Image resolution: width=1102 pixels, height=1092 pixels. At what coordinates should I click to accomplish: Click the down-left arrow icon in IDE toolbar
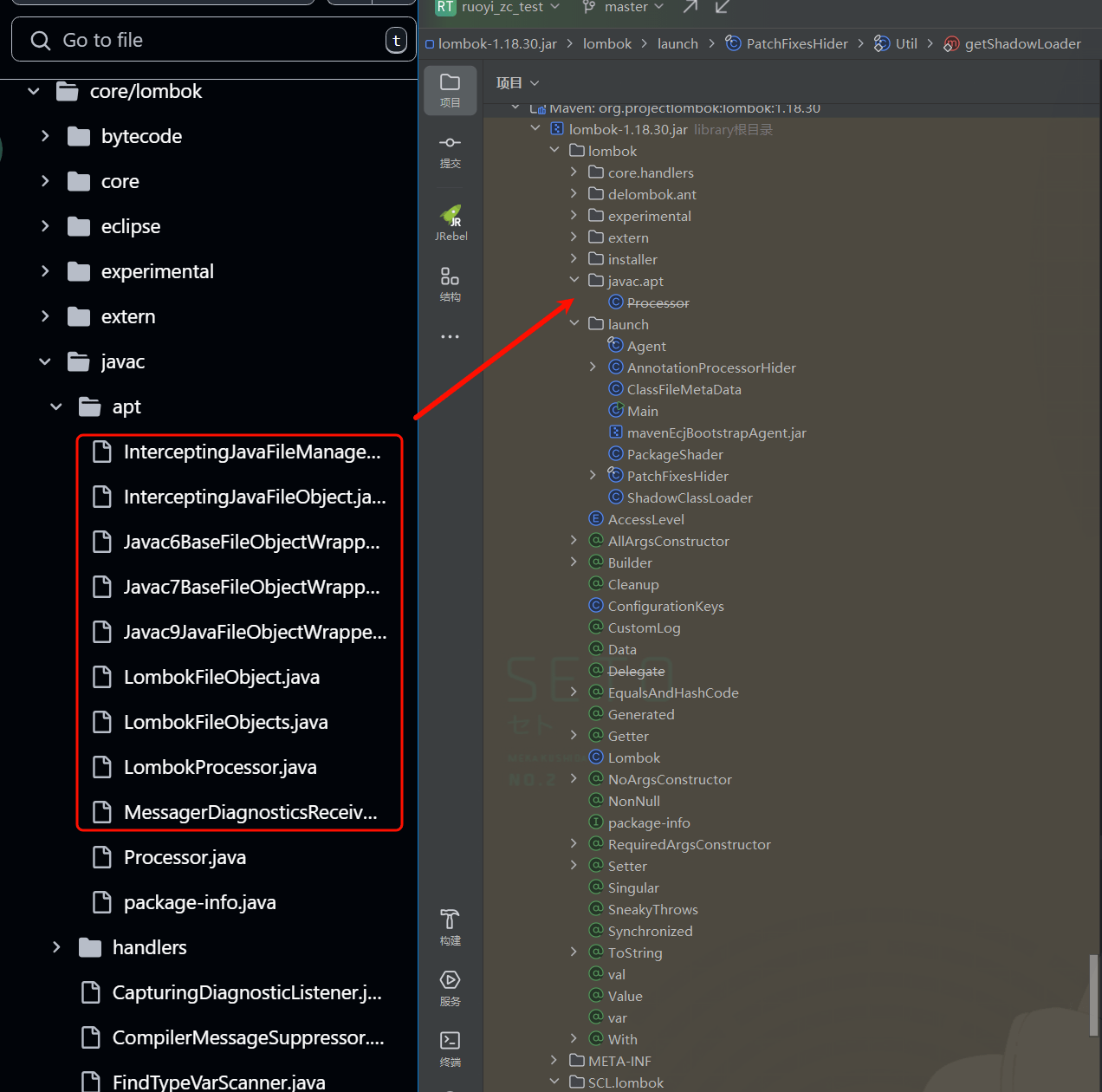(x=723, y=7)
